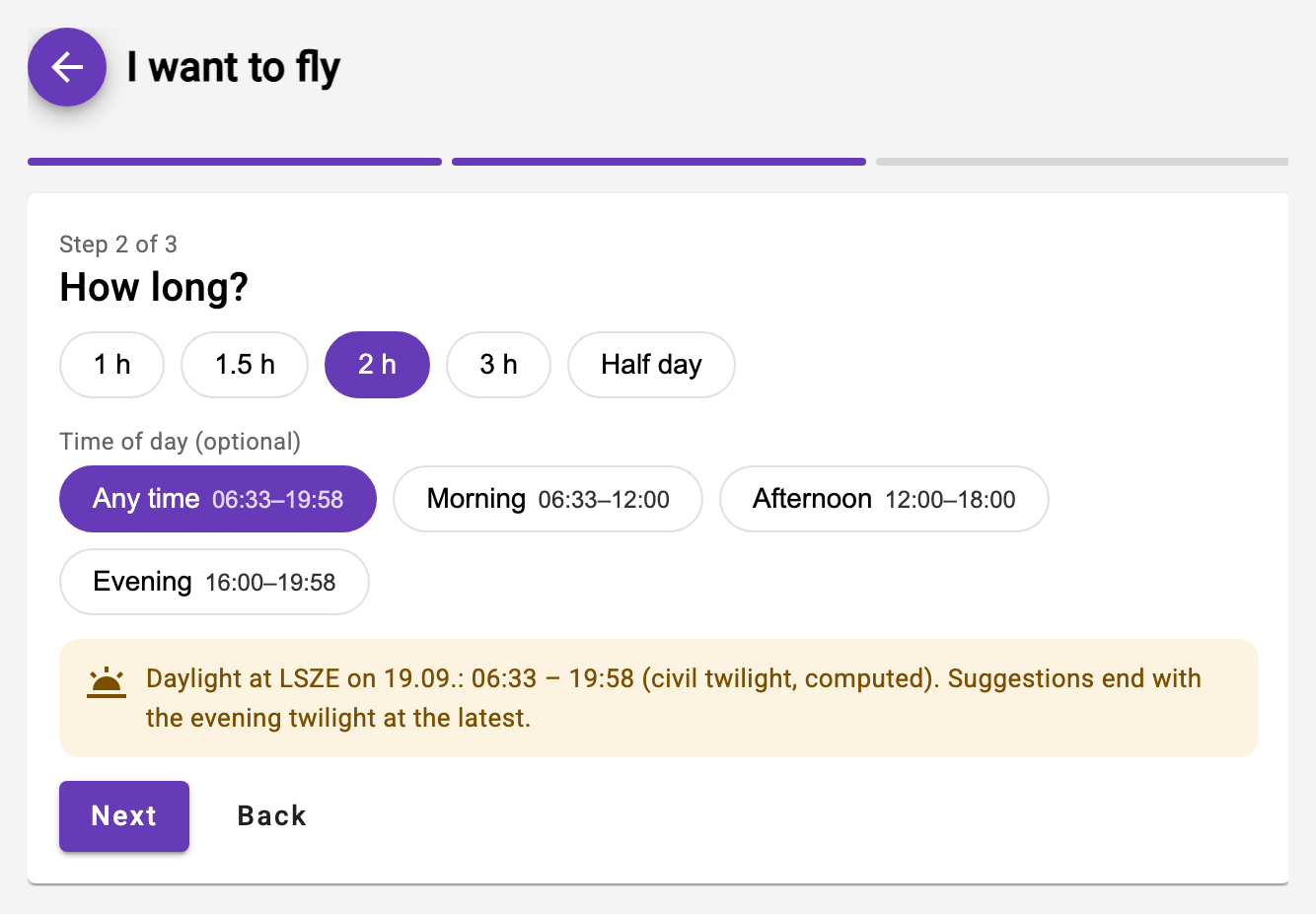Click the Back text button
This screenshot has width=1316, height=914.
point(272,816)
